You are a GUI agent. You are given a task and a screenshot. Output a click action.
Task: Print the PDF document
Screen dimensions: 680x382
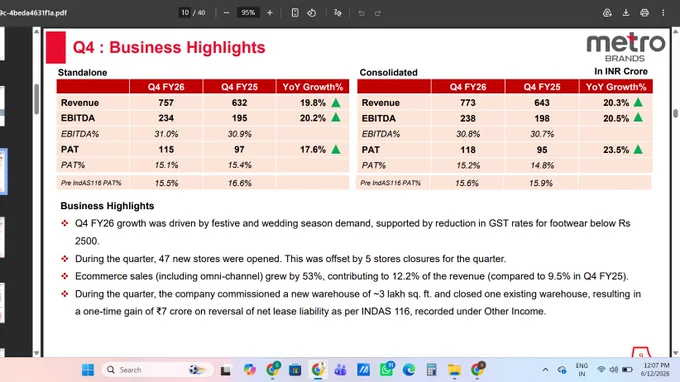click(x=644, y=13)
